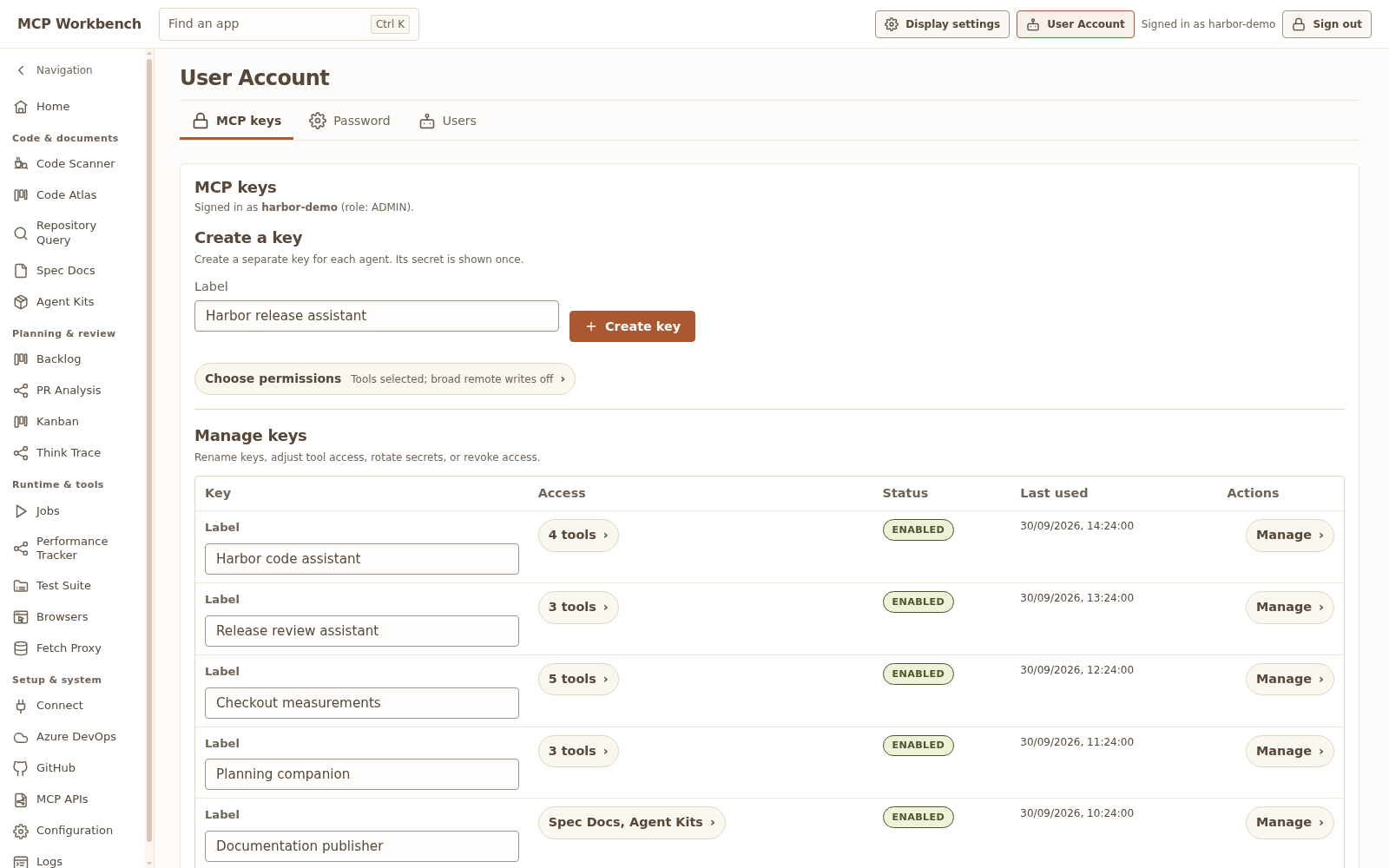Select the Test Suite icon
The width and height of the screenshot is (1389, 868).
click(x=21, y=586)
